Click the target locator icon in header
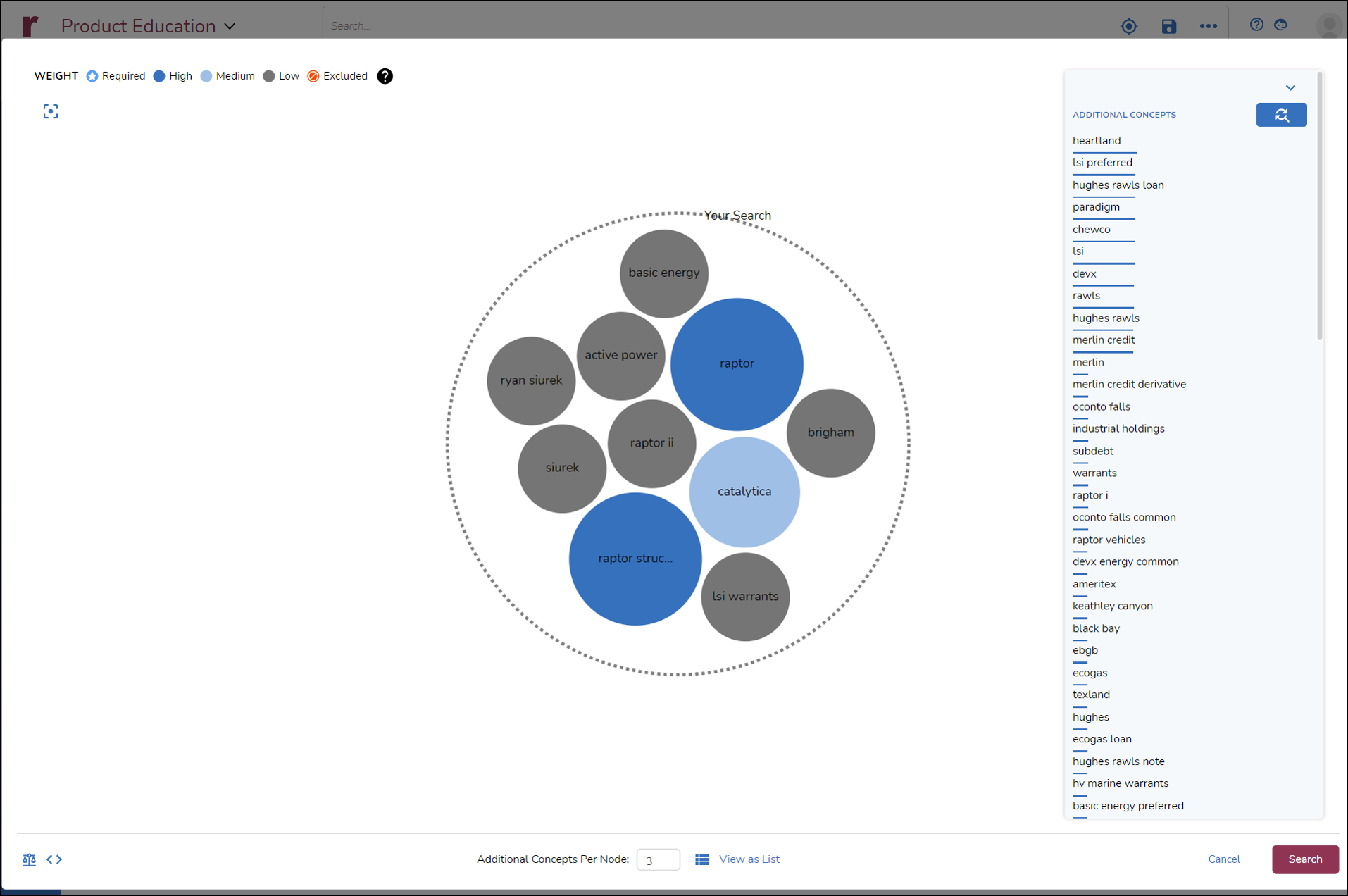The height and width of the screenshot is (896, 1348). [1129, 26]
